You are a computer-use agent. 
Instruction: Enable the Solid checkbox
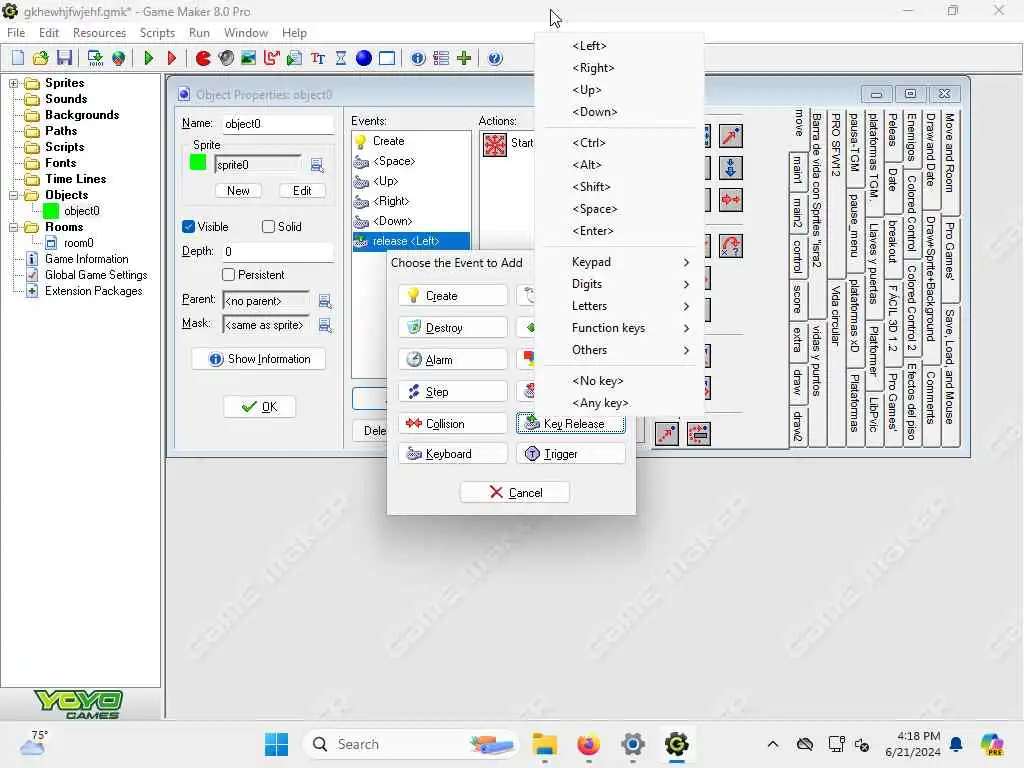tap(268, 227)
